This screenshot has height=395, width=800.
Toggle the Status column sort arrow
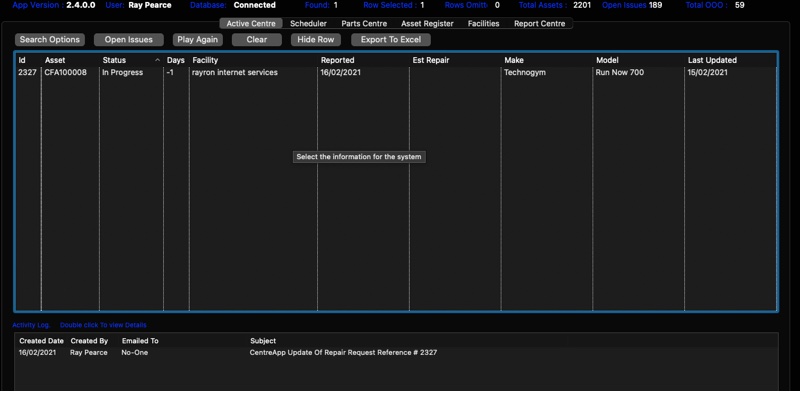click(x=158, y=60)
